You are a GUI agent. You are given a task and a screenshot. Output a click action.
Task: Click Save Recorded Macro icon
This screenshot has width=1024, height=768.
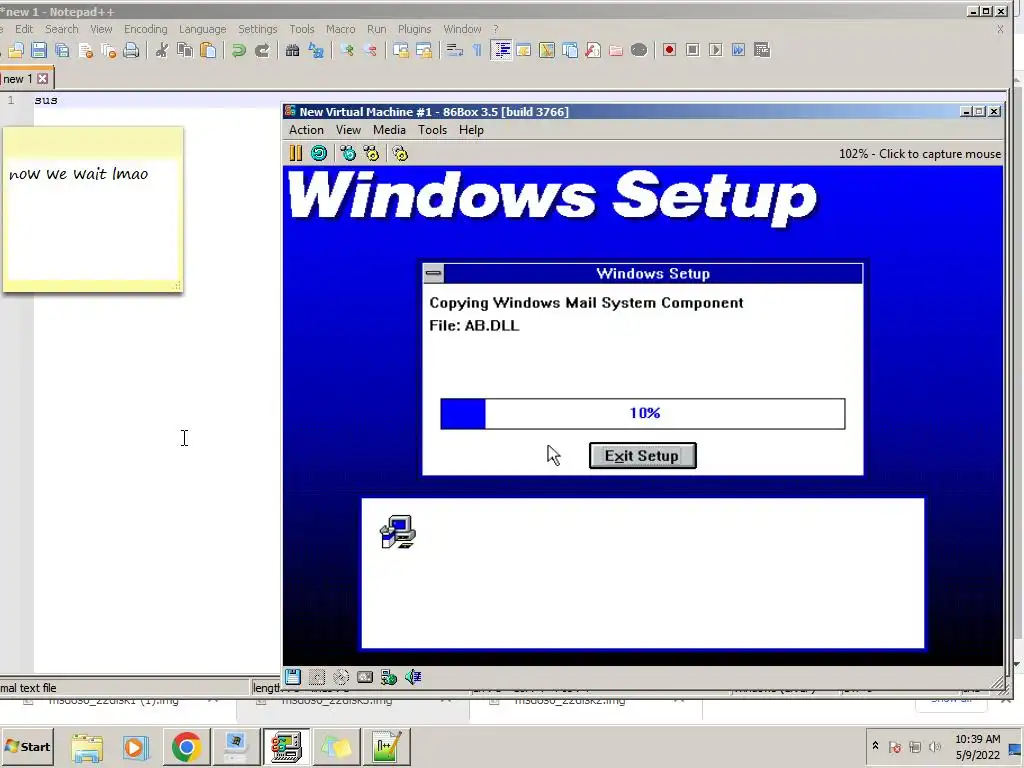761,50
